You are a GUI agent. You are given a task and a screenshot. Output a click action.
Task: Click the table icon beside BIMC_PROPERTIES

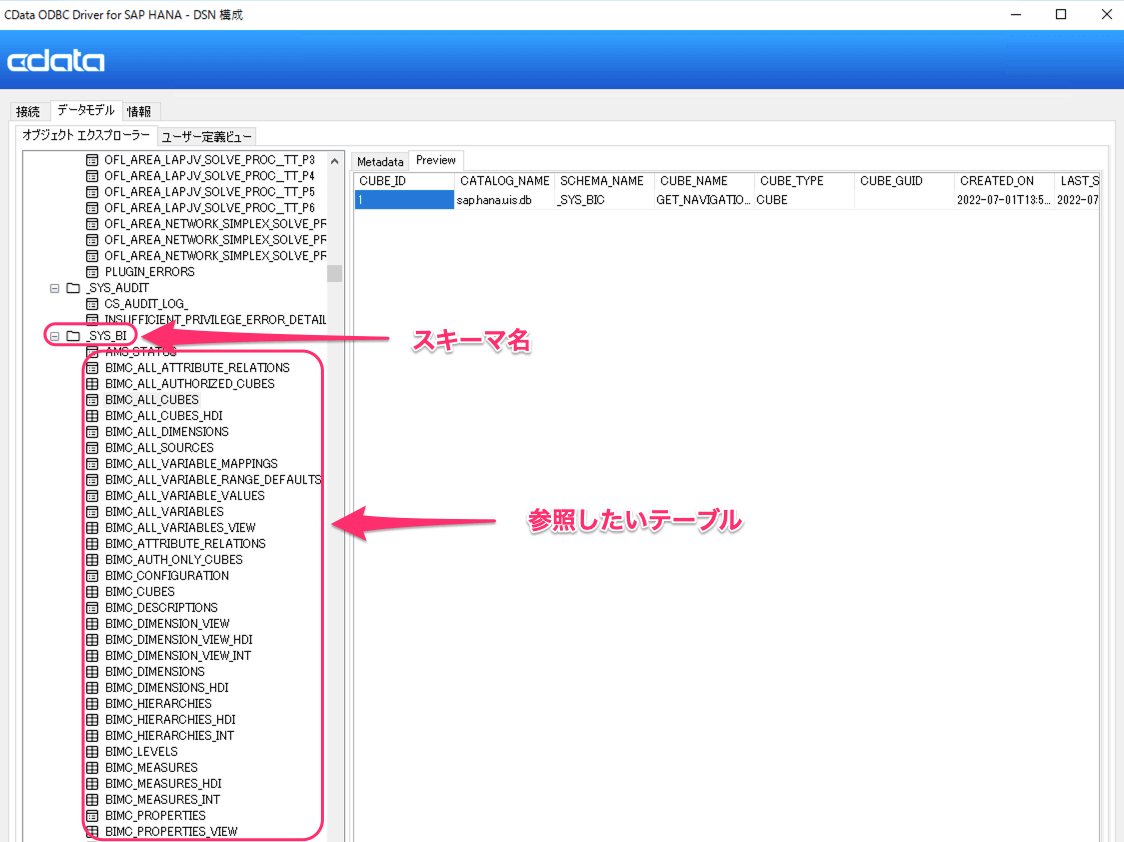(x=92, y=815)
